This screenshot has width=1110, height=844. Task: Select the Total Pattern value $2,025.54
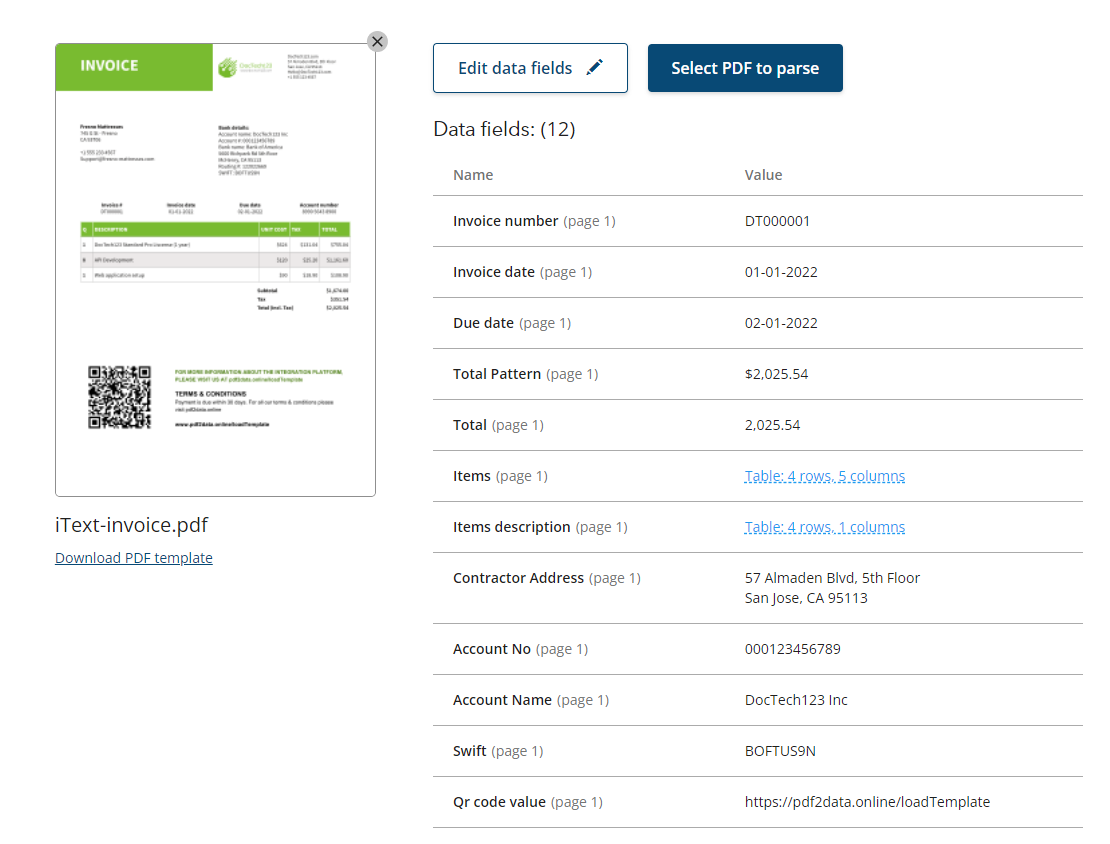776,374
